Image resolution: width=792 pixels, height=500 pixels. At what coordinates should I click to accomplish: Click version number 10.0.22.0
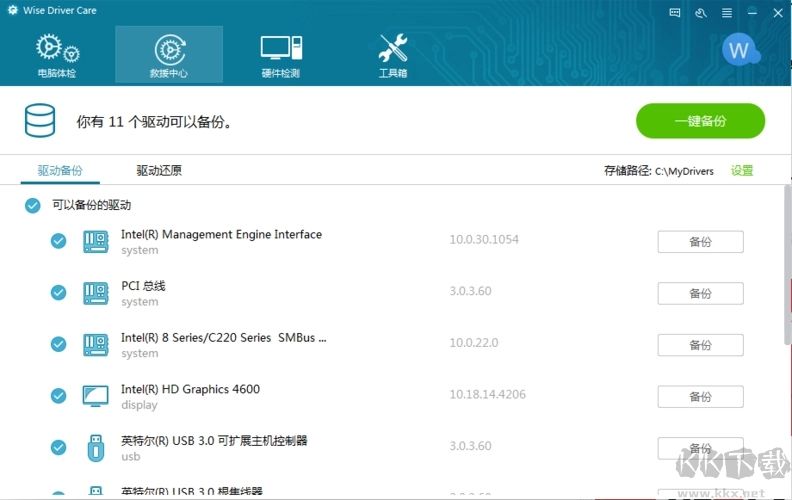(474, 342)
